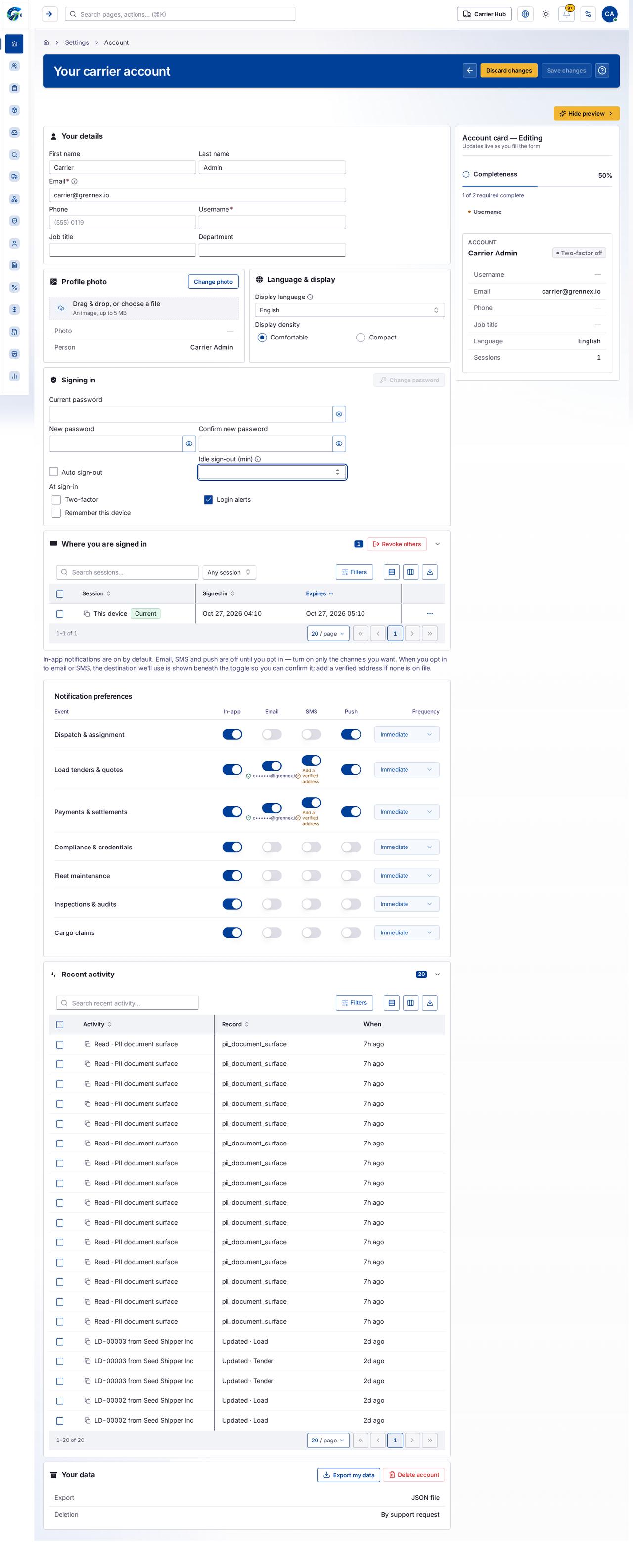The width and height of the screenshot is (633, 1568).
Task: Open page size dropdown in sessions table
Action: tap(328, 634)
